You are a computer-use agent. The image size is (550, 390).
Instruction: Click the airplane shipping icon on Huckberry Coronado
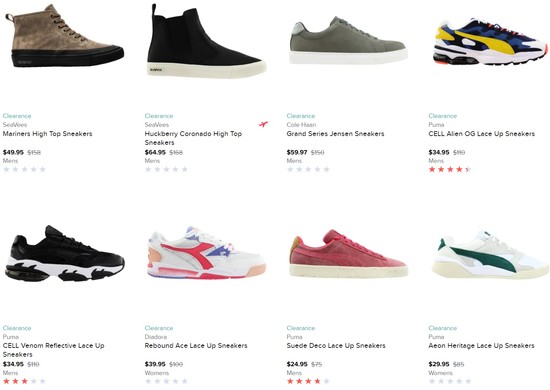point(263,124)
